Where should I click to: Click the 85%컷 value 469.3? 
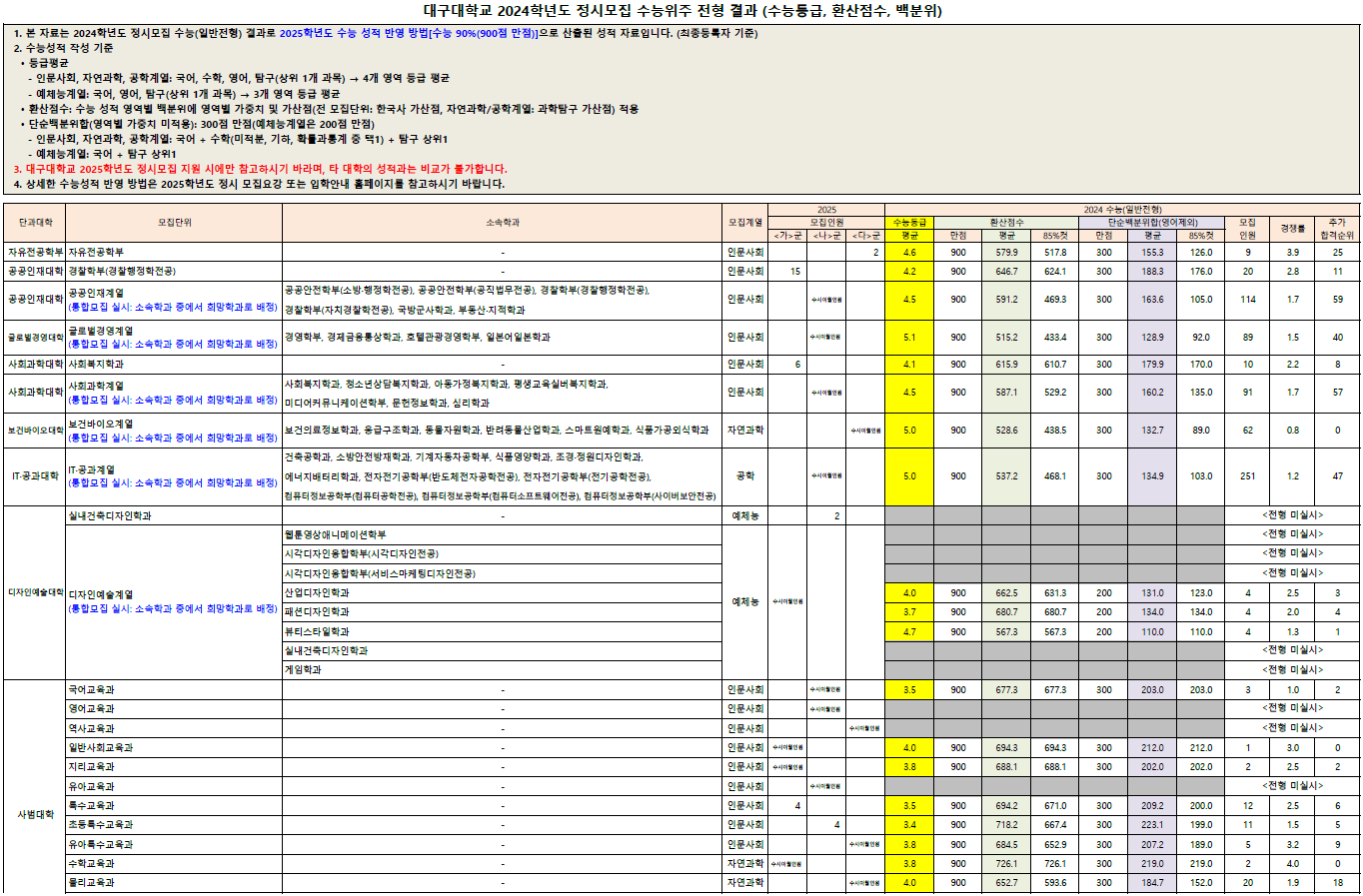1055,300
